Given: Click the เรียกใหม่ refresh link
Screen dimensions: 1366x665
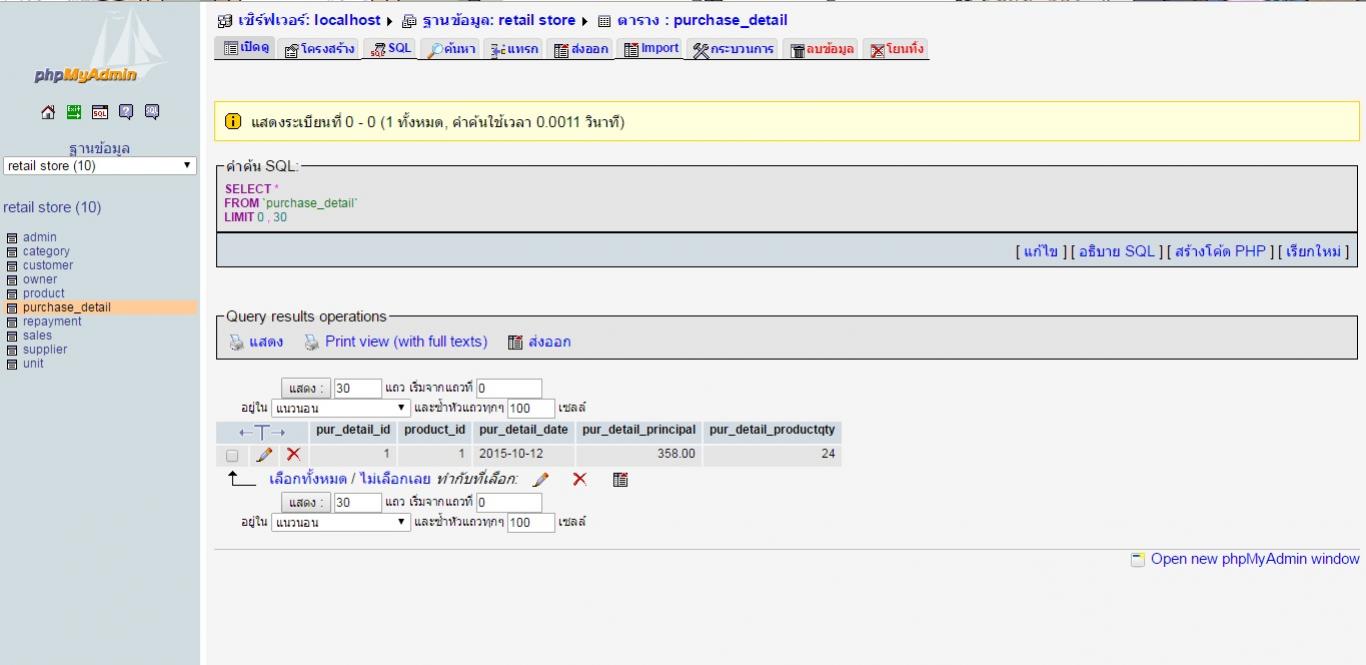Looking at the screenshot, I should (x=1313, y=252).
